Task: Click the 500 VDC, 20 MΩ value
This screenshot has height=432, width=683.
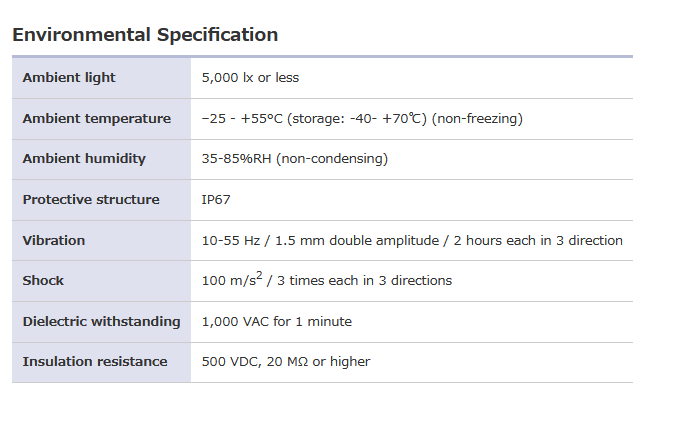Action: pyautogui.click(x=286, y=362)
